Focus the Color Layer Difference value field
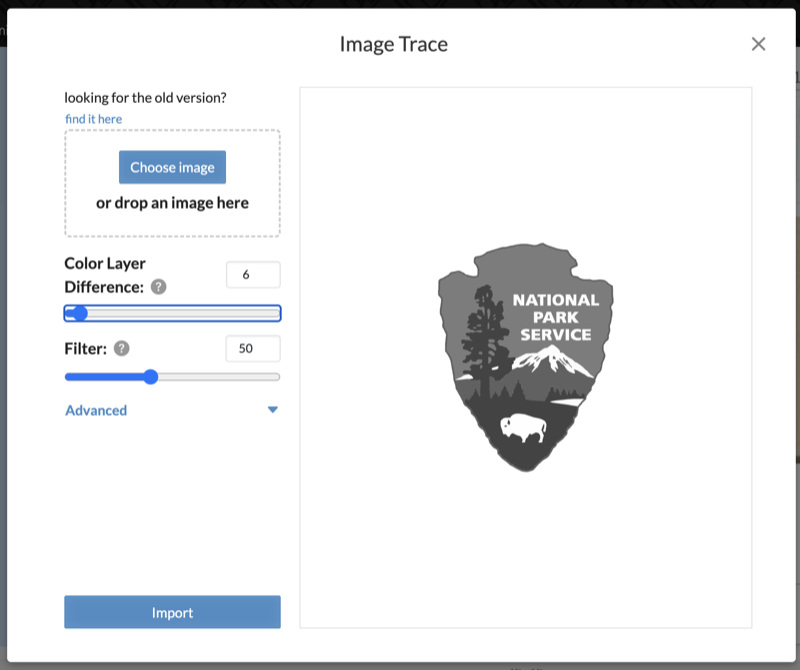This screenshot has height=670, width=800. coord(253,275)
